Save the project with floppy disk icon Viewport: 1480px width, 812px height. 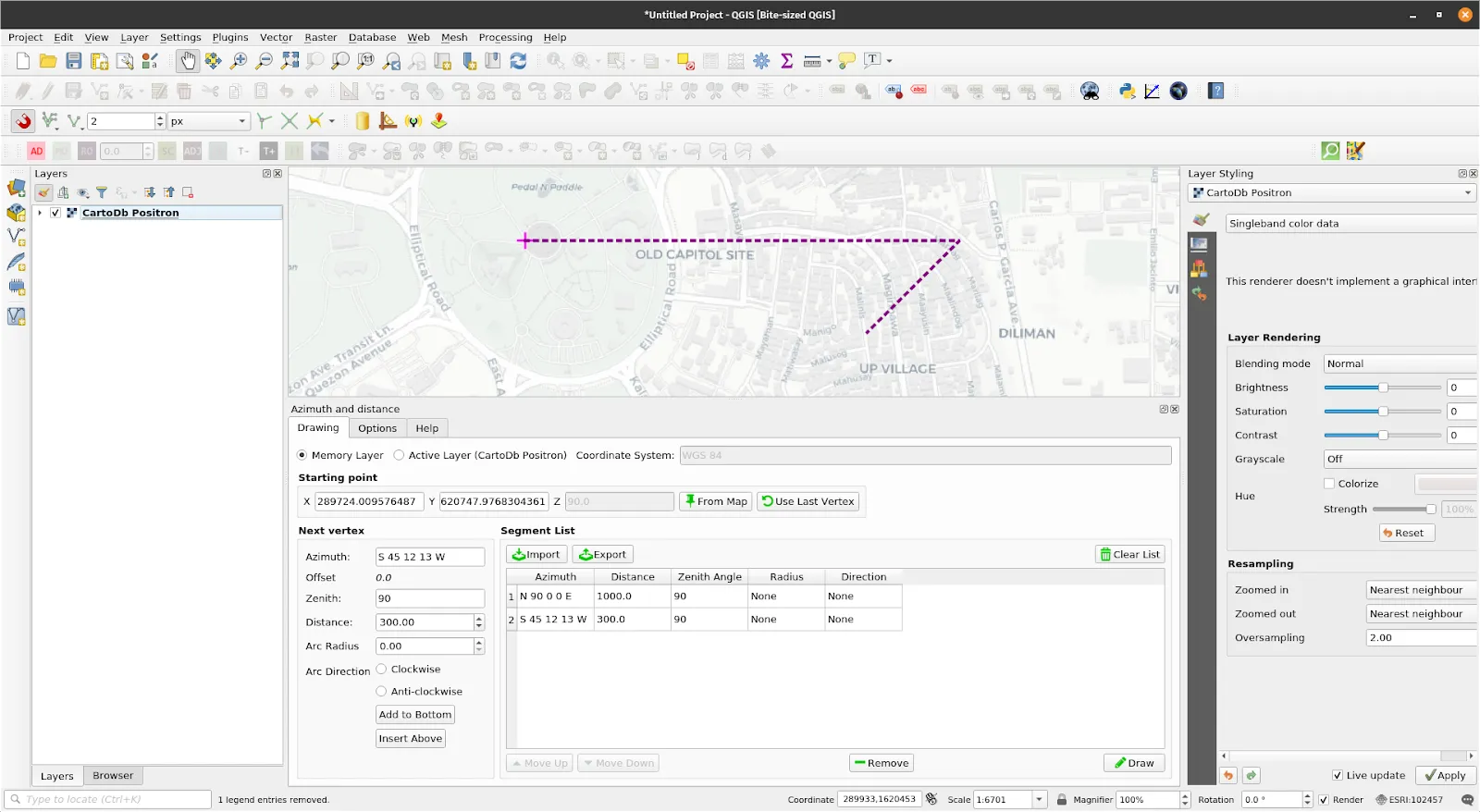(x=74, y=61)
